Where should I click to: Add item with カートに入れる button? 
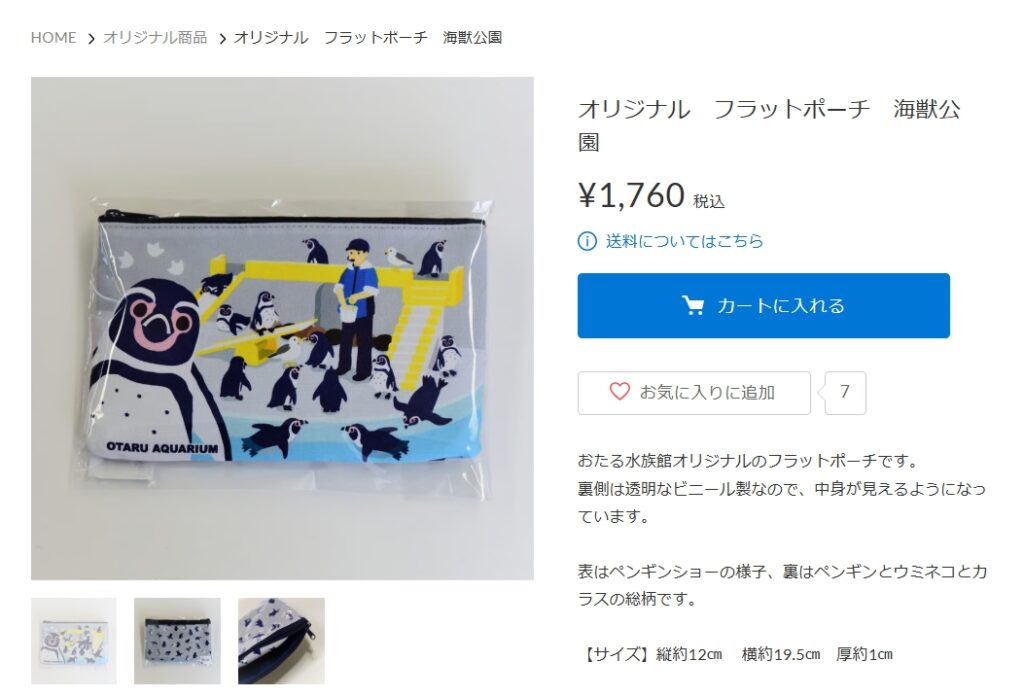pyautogui.click(x=763, y=306)
